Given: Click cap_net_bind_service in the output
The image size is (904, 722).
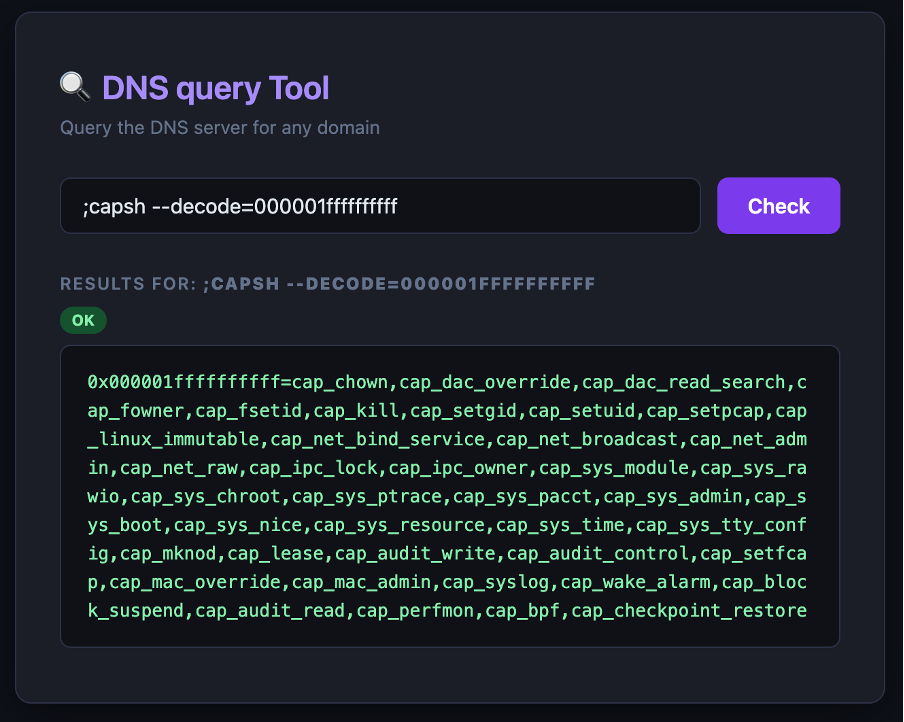Looking at the screenshot, I should pyautogui.click(x=378, y=439).
